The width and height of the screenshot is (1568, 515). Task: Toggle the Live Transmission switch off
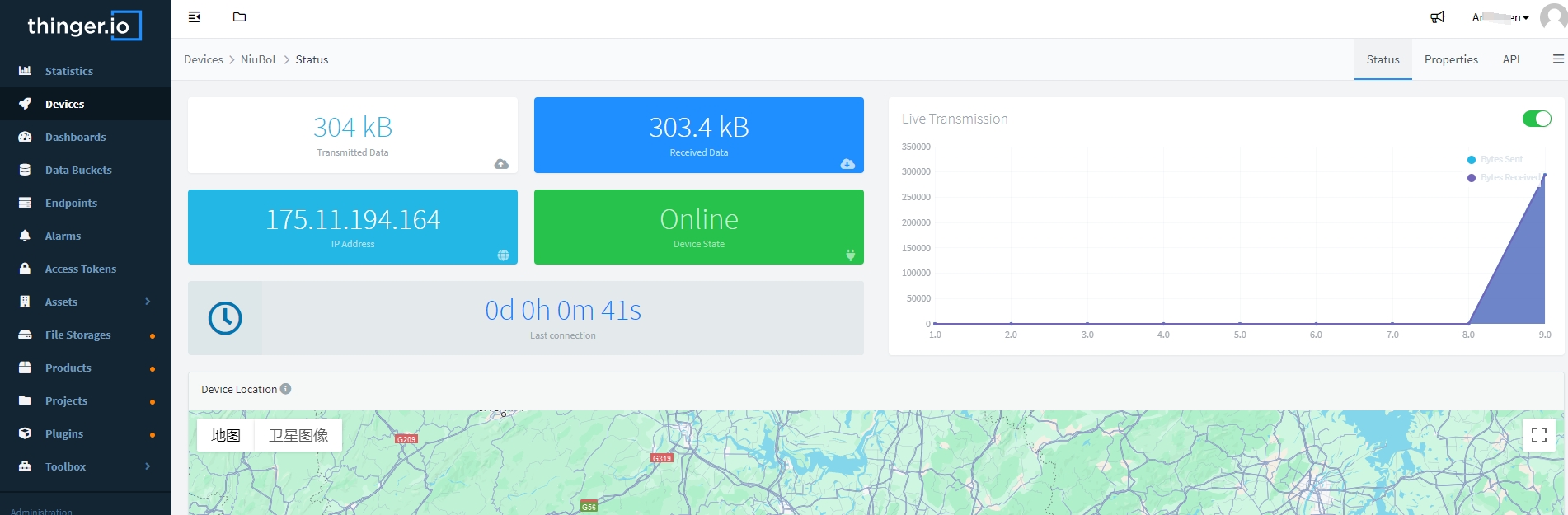click(1536, 119)
